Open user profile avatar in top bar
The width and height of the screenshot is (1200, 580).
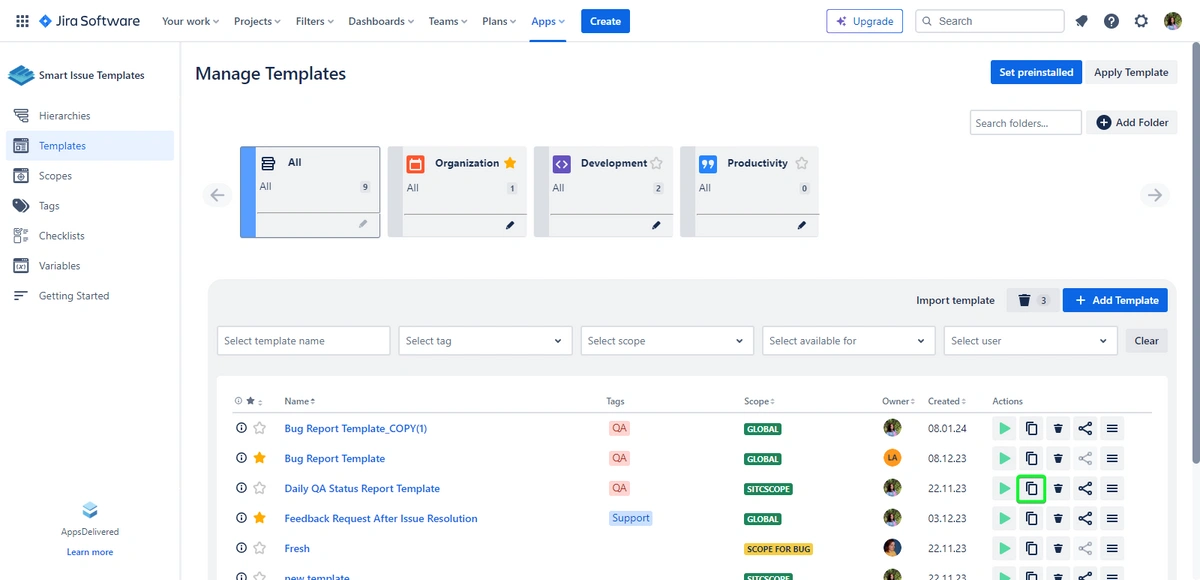coord(1173,21)
